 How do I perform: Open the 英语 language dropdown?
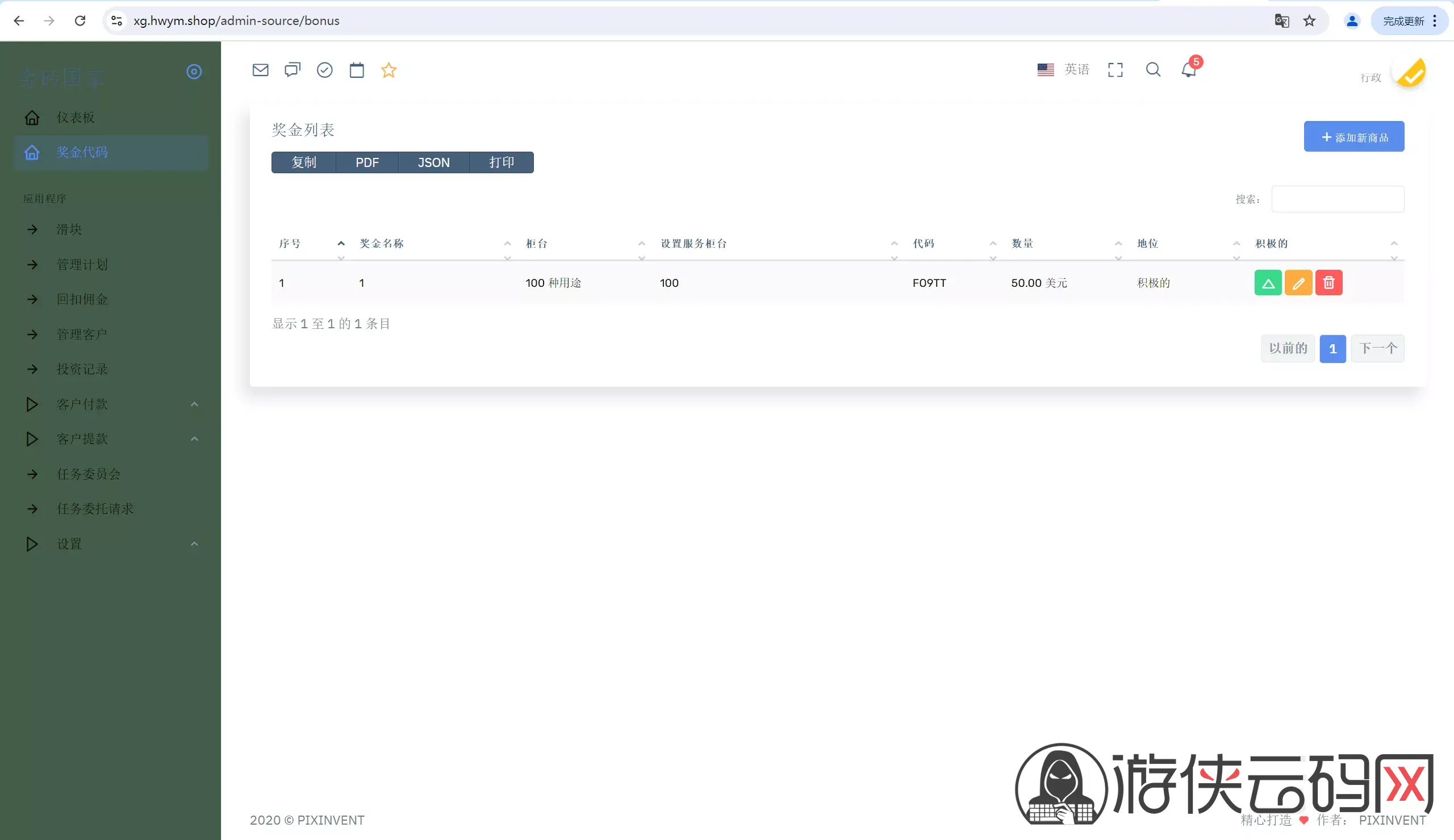point(1063,69)
